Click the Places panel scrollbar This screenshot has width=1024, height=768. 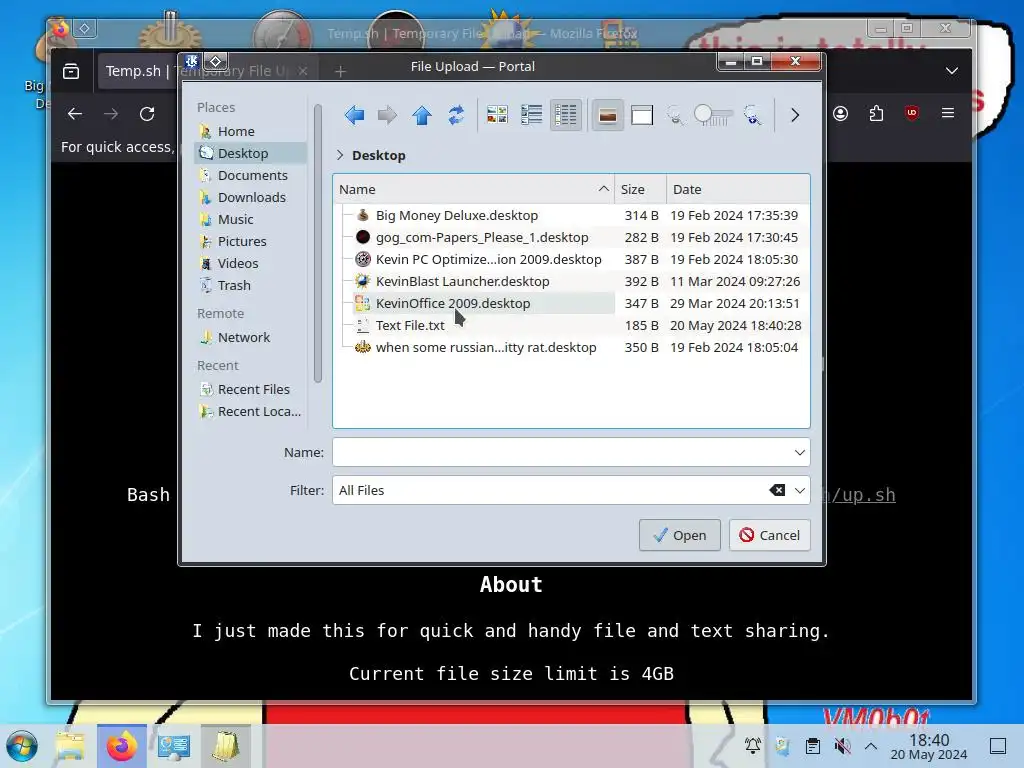(x=318, y=243)
